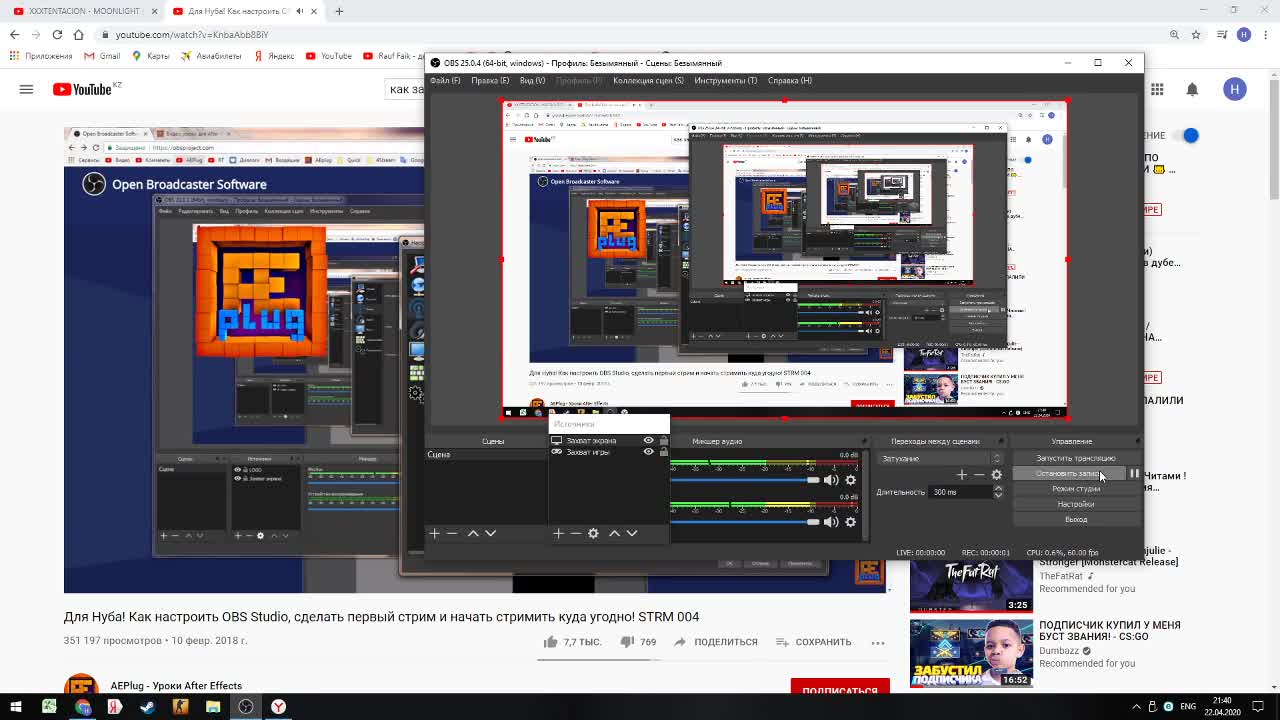Viewport: 1280px width, 720px height.
Task: Show hidden system tray icons
Action: 1137,707
